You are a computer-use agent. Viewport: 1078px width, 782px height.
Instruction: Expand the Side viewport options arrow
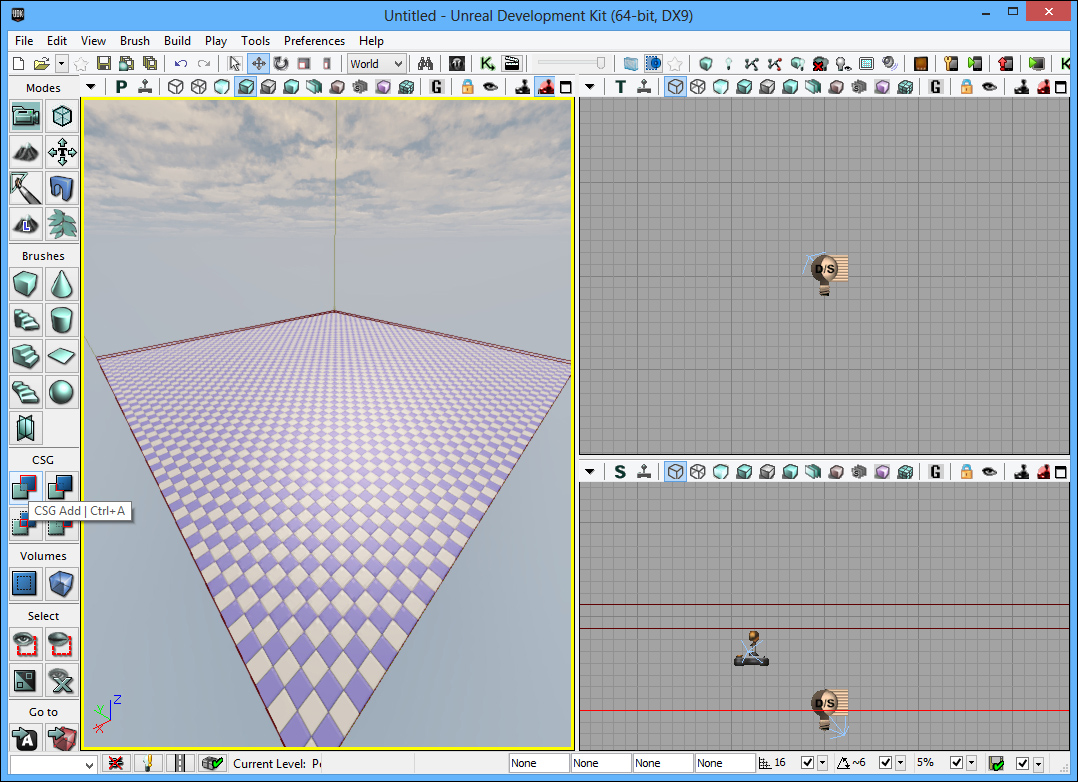pyautogui.click(x=590, y=471)
